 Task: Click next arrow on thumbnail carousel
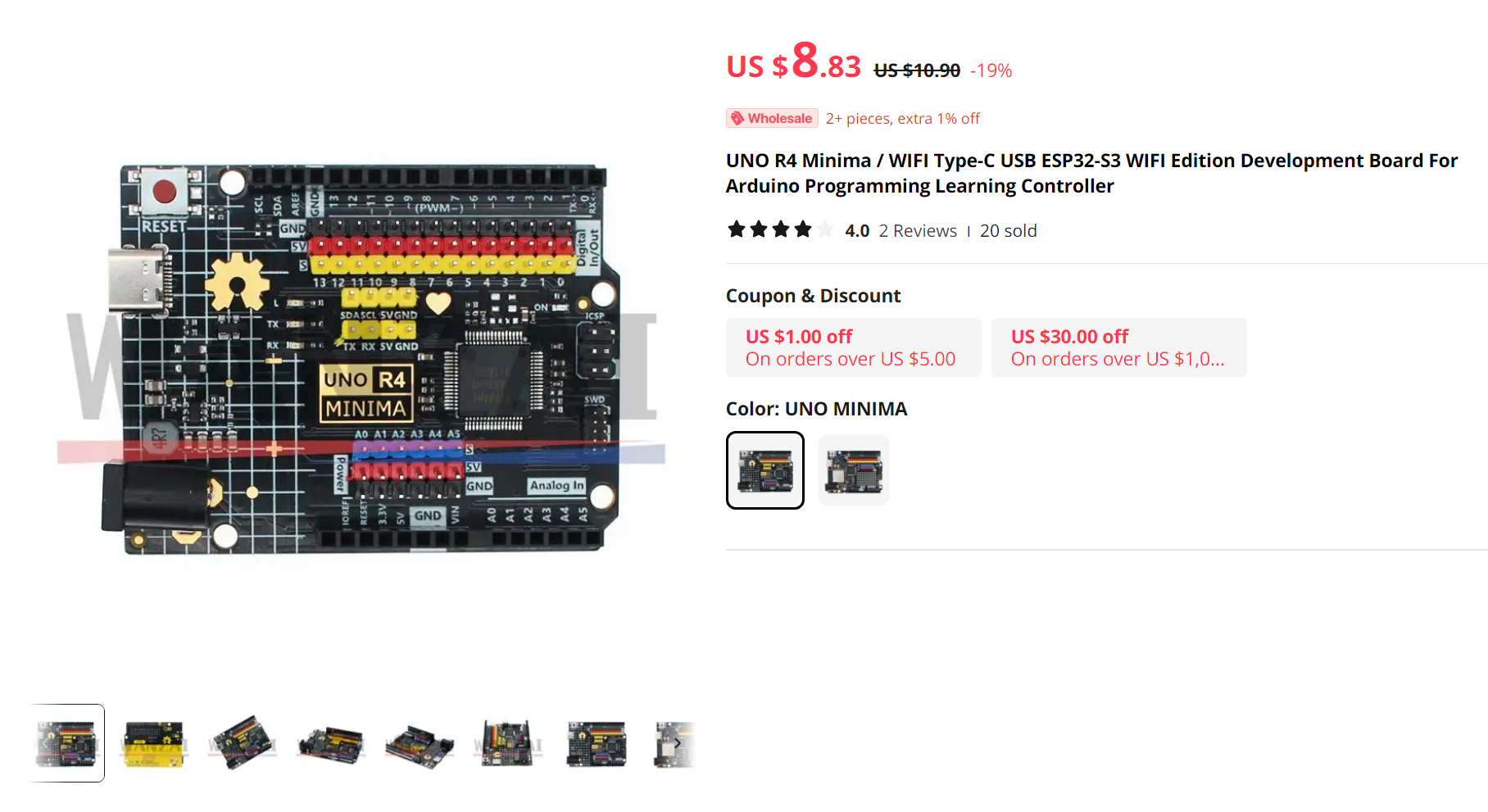678,743
